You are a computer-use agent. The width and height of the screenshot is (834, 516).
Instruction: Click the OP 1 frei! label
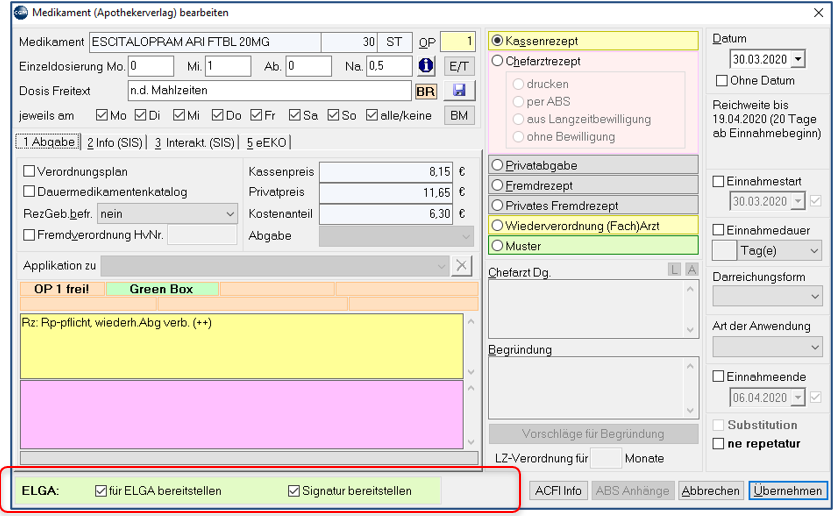[x=62, y=289]
